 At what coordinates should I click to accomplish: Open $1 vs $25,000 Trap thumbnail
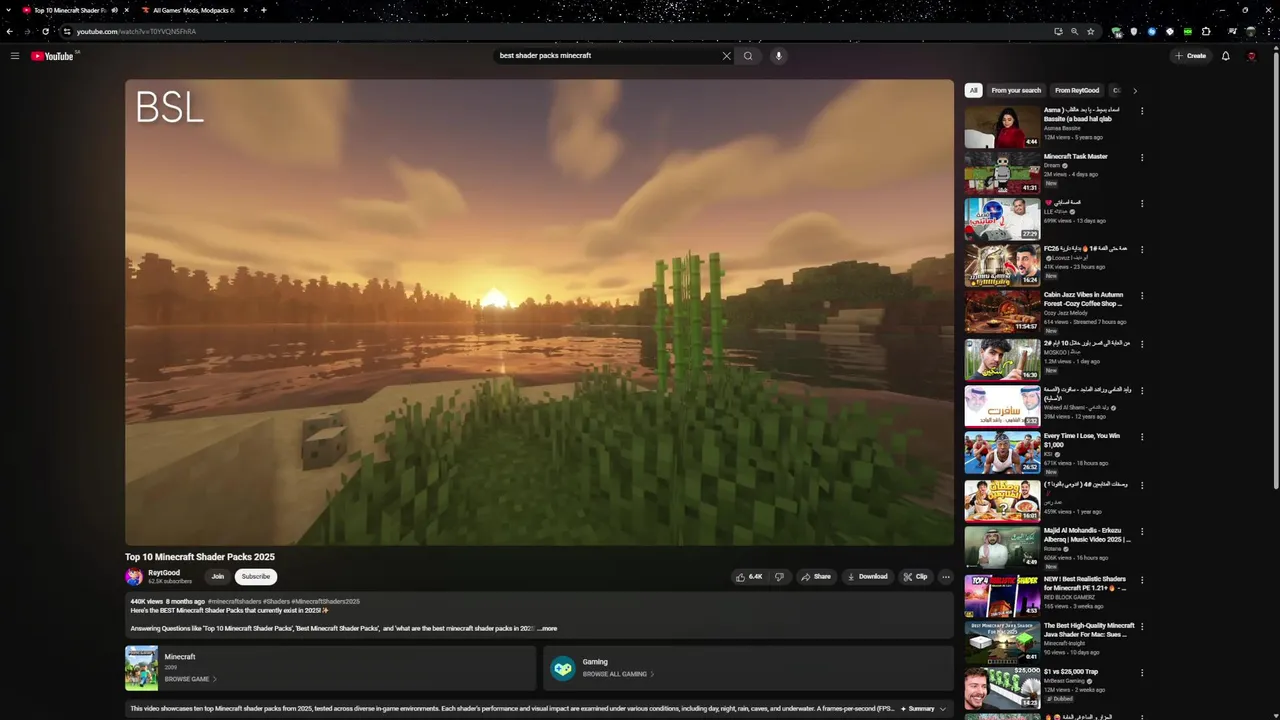click(x=1002, y=688)
